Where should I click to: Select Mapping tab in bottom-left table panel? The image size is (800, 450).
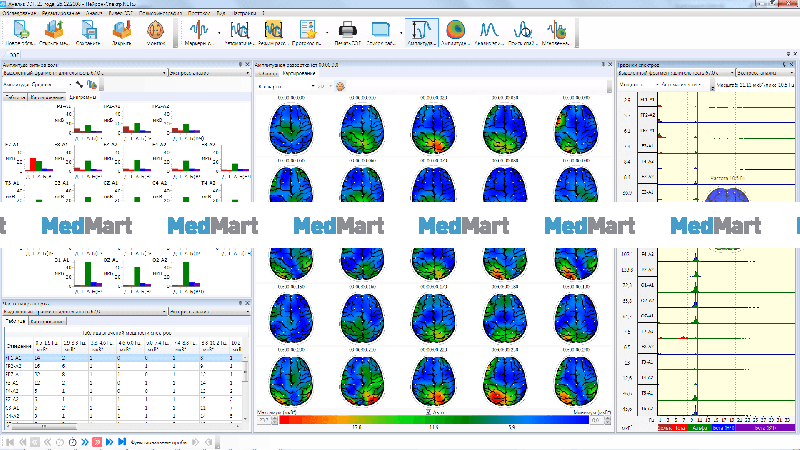click(x=47, y=321)
